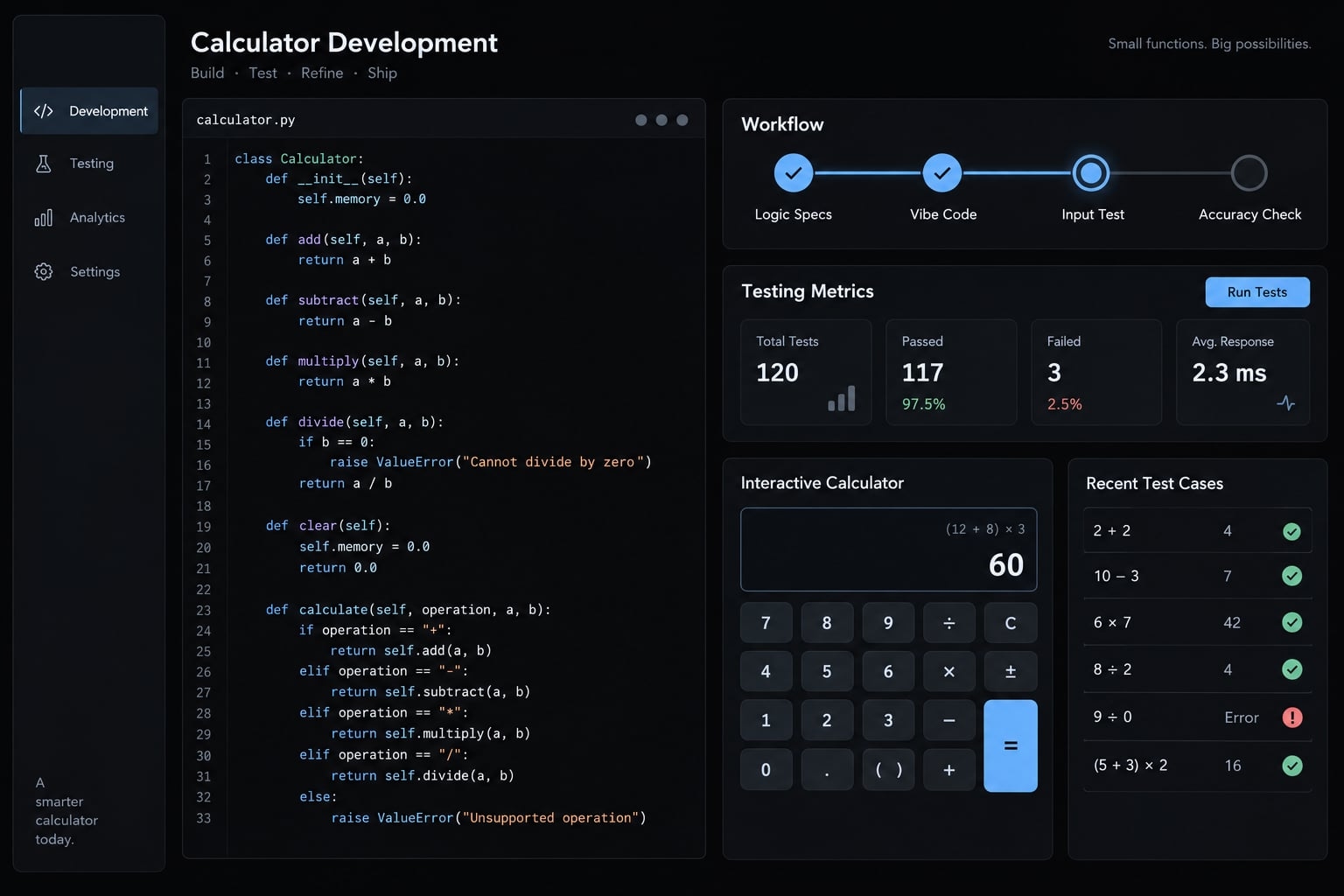Click the blue equals key
The image size is (1344, 896).
point(1011,745)
